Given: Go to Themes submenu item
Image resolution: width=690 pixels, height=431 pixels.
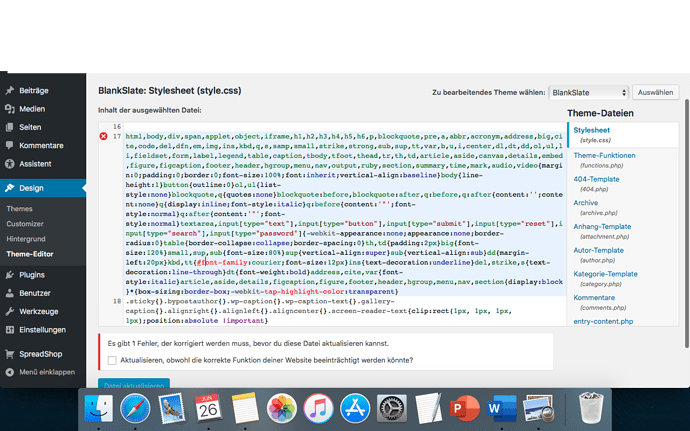Looking at the screenshot, I should [20, 209].
